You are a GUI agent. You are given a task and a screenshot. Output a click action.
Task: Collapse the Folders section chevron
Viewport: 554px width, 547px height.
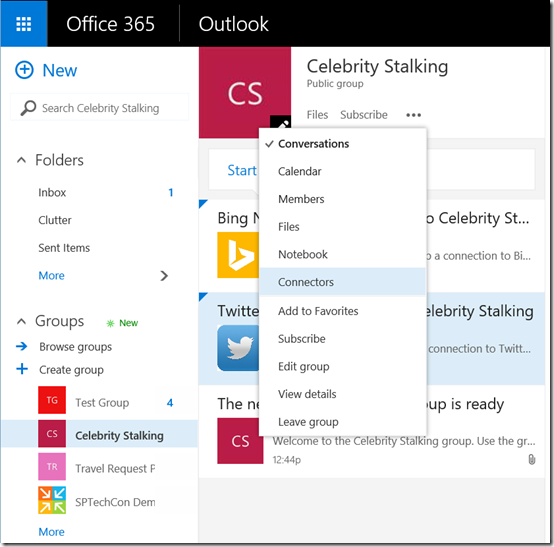click(21, 160)
